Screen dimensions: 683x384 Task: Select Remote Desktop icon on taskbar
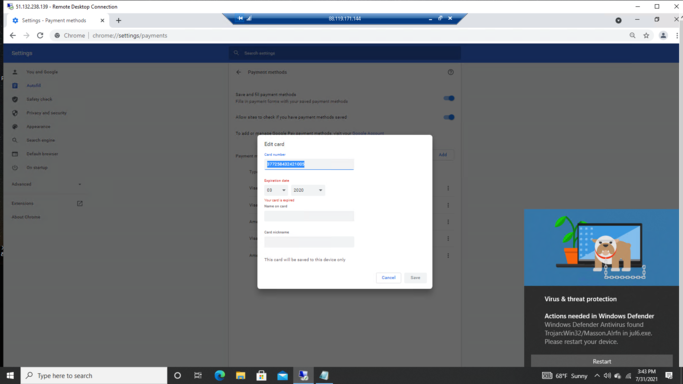(303, 375)
